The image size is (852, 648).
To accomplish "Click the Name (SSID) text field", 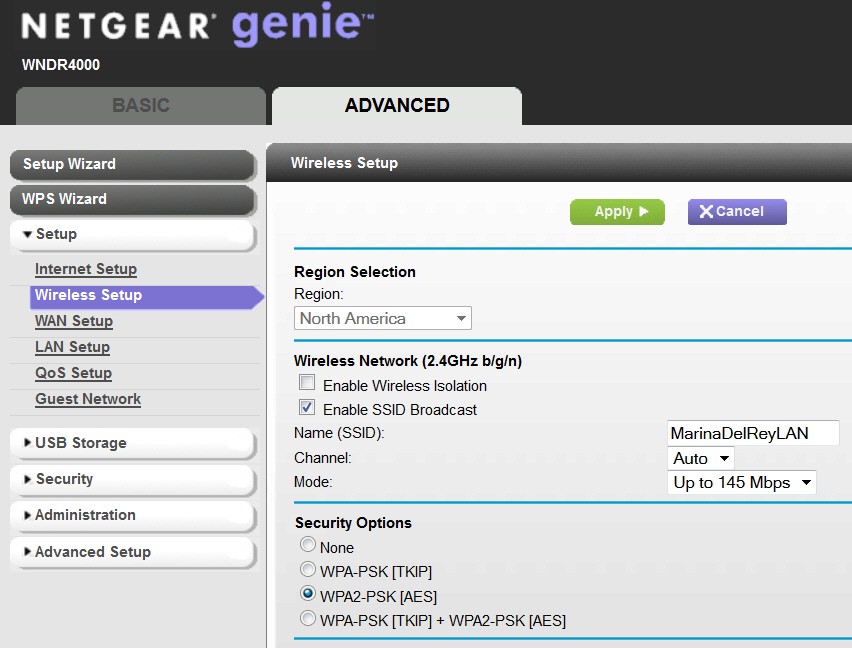I will (753, 433).
